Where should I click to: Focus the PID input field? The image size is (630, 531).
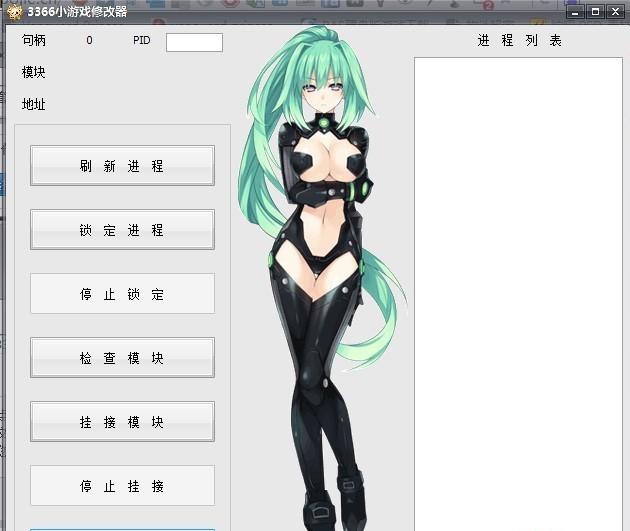coord(194,42)
